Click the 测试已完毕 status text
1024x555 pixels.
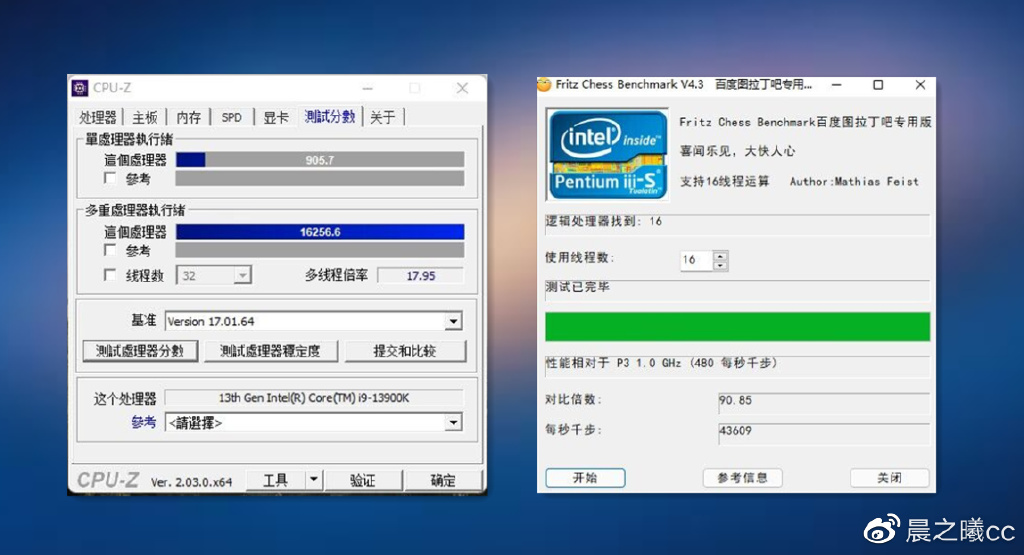(577, 287)
